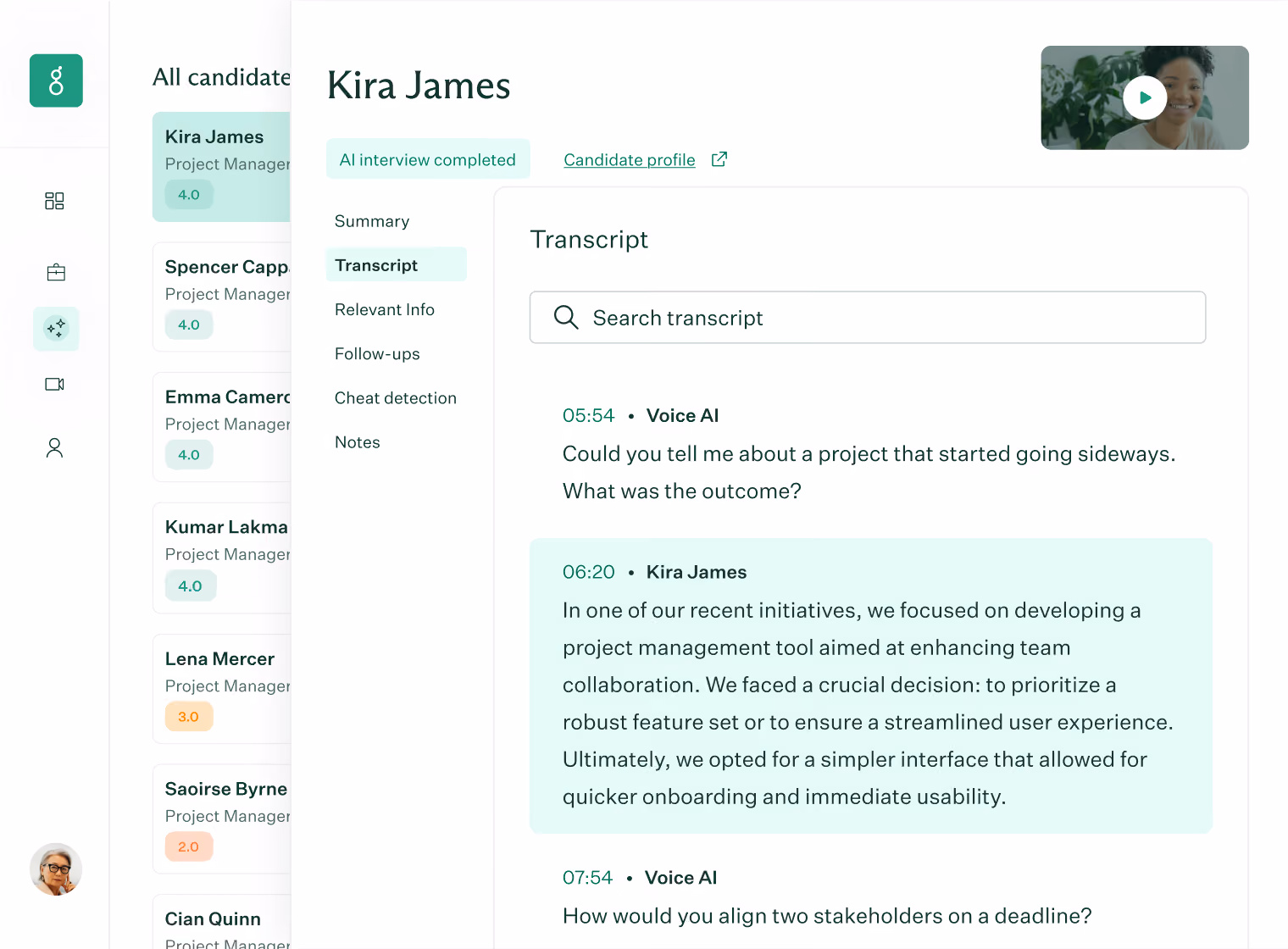Select the AI sparkles icon in sidebar

click(56, 328)
